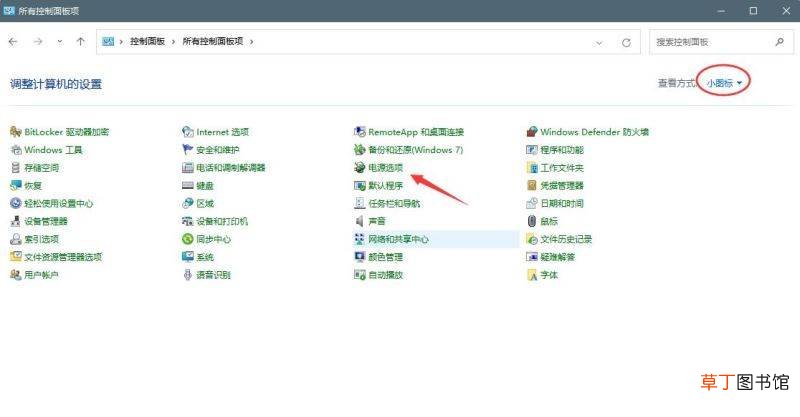Open the 工作文件夹 link

562,167
